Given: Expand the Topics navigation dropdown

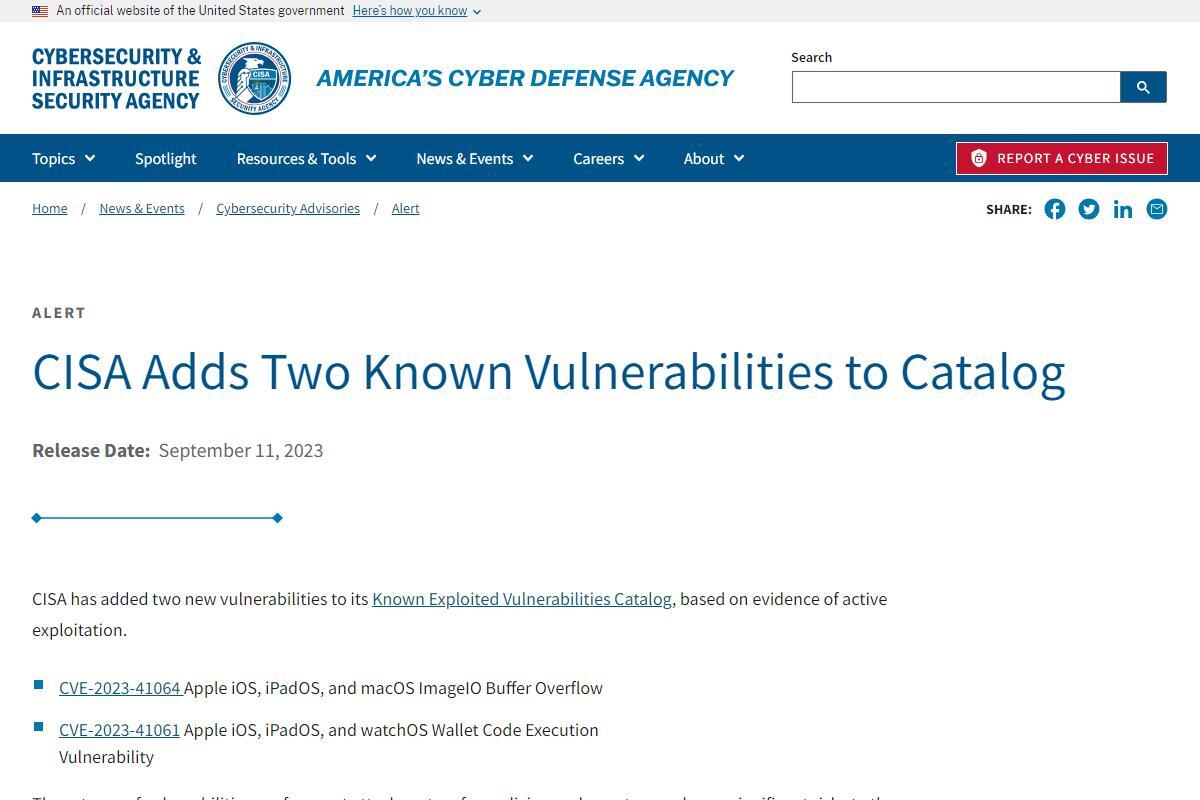Looking at the screenshot, I should click(63, 158).
